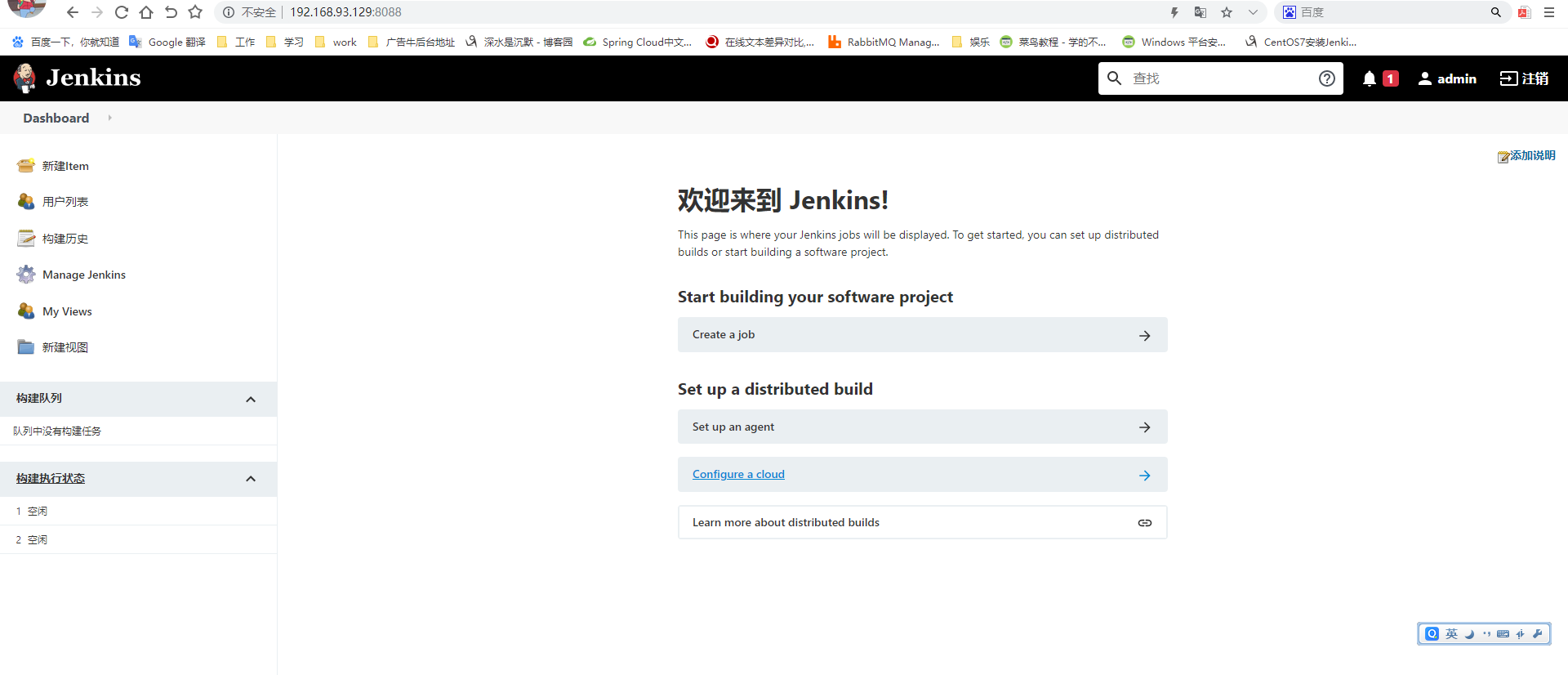
Task: Open My Views in sidebar
Action: pos(67,311)
